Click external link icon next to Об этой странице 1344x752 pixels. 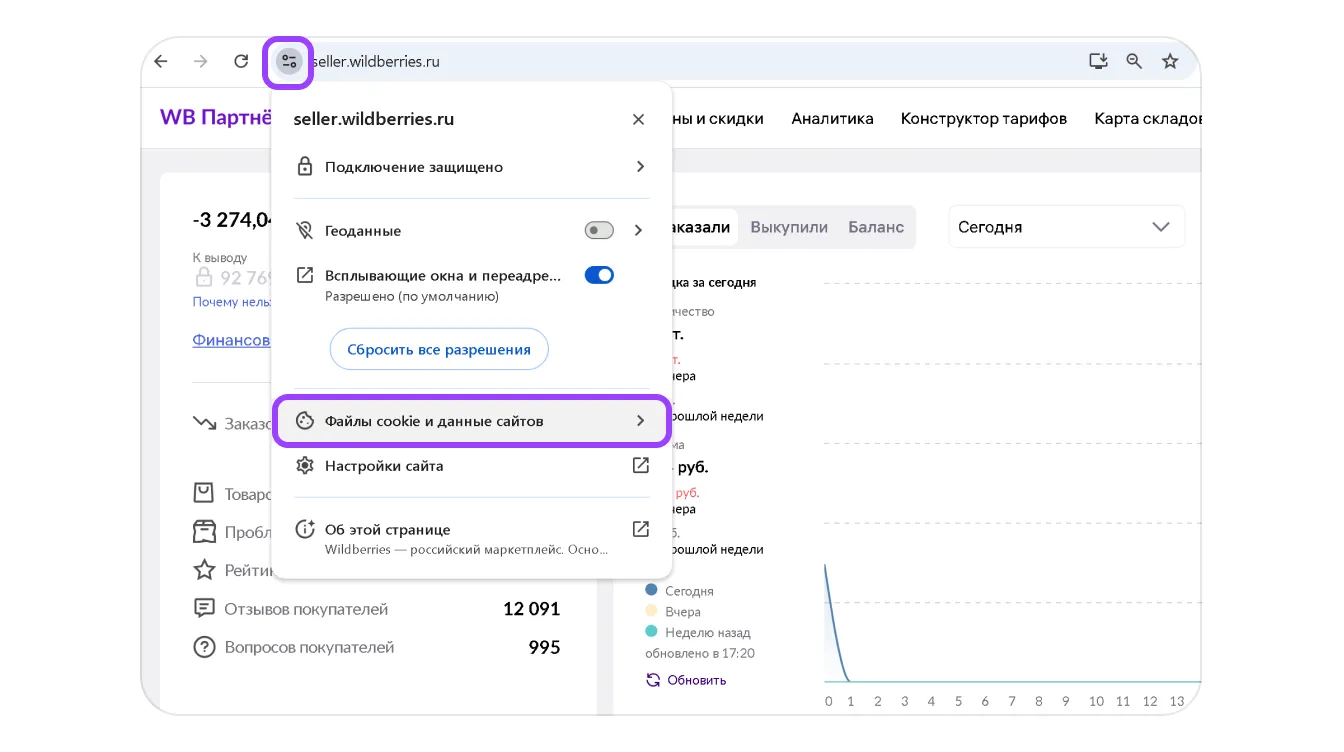click(x=641, y=529)
